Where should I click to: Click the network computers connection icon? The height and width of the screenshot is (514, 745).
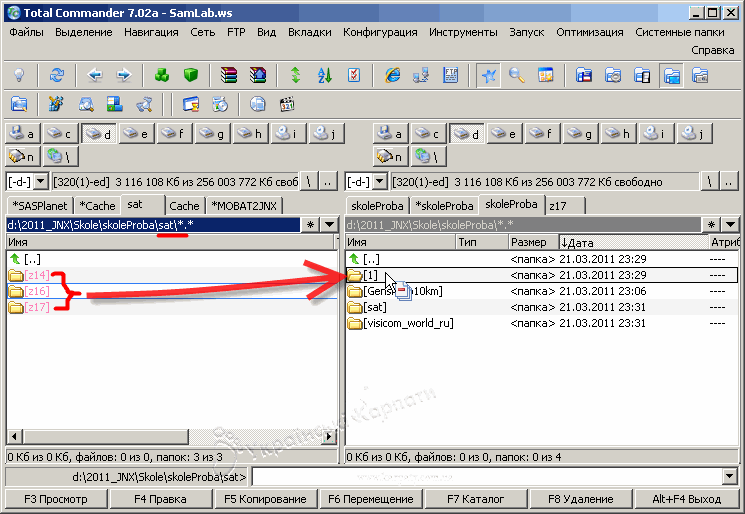421,75
